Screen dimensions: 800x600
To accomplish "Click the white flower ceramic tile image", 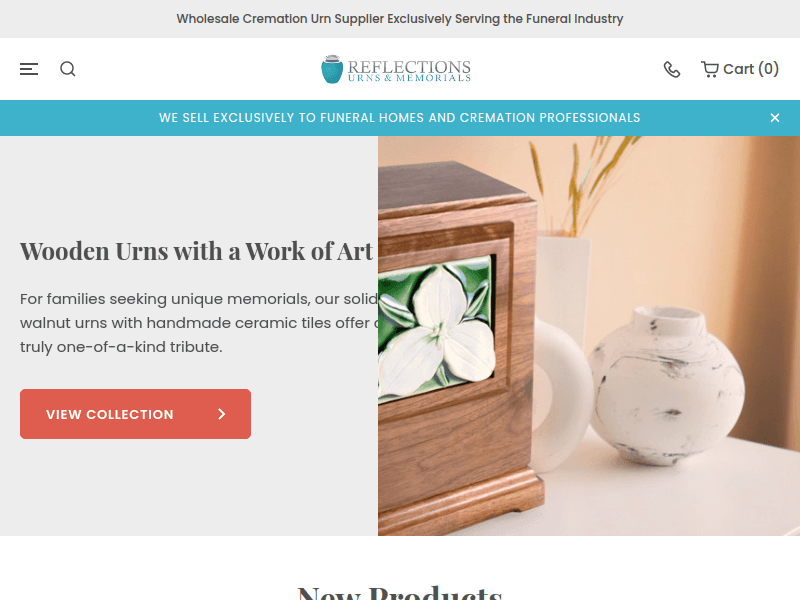I will click(x=437, y=328).
